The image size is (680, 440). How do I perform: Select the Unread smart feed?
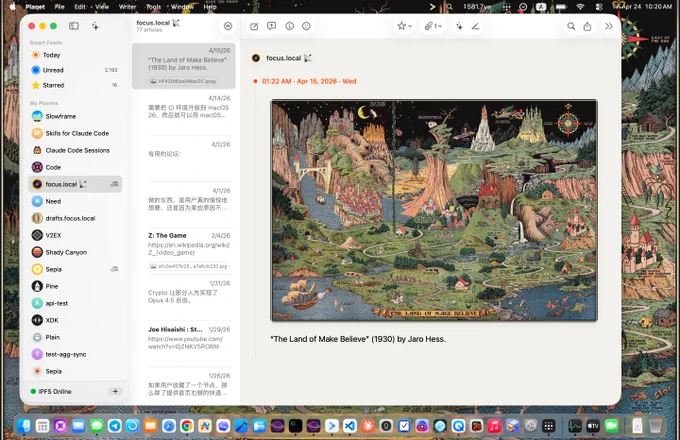[x=75, y=70]
